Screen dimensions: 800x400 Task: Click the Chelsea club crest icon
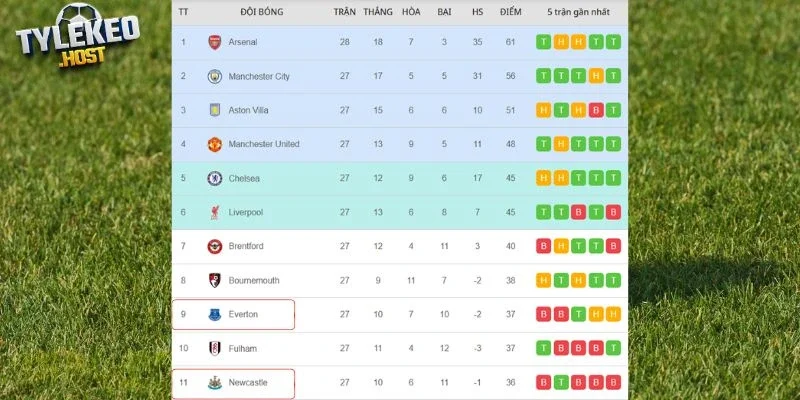[x=214, y=178]
